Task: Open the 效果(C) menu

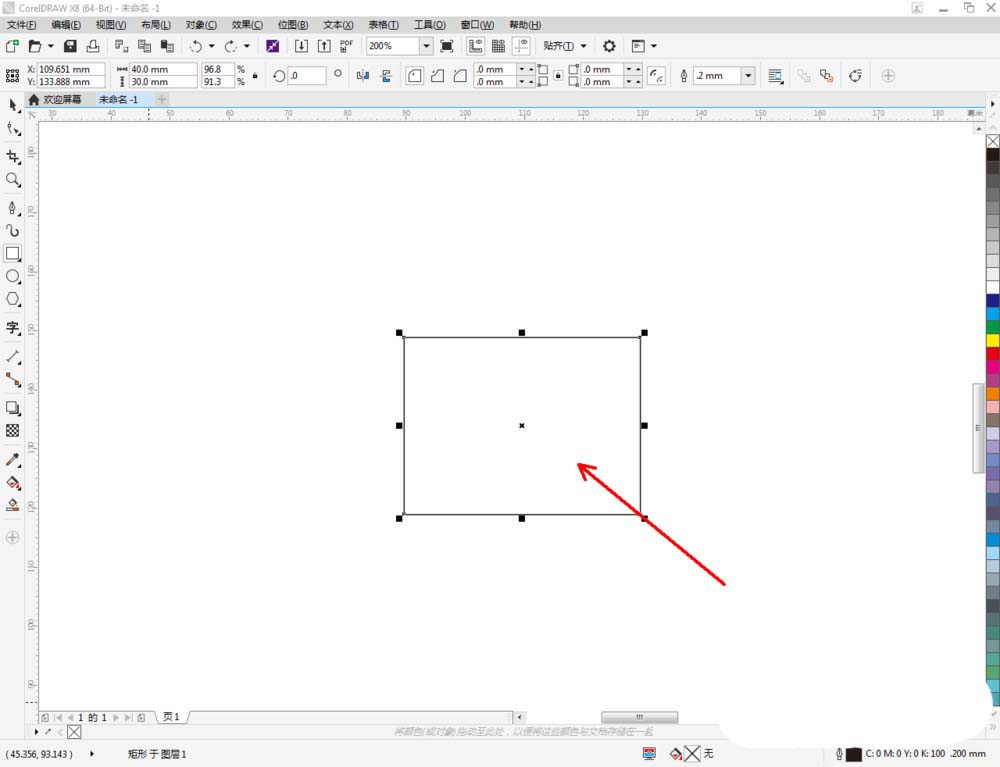Action: tap(247, 24)
